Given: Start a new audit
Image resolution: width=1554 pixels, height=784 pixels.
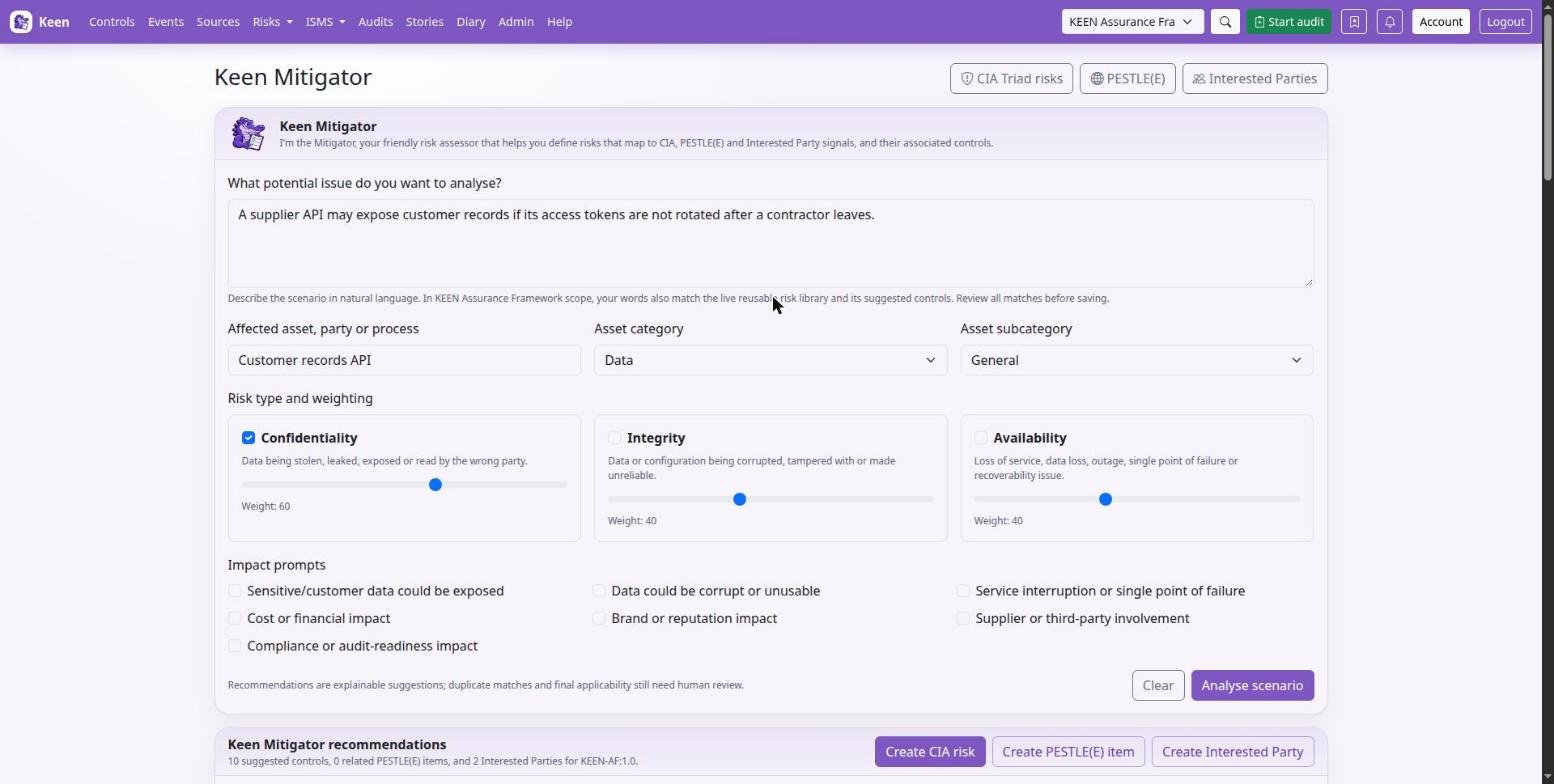Looking at the screenshot, I should click(x=1288, y=22).
